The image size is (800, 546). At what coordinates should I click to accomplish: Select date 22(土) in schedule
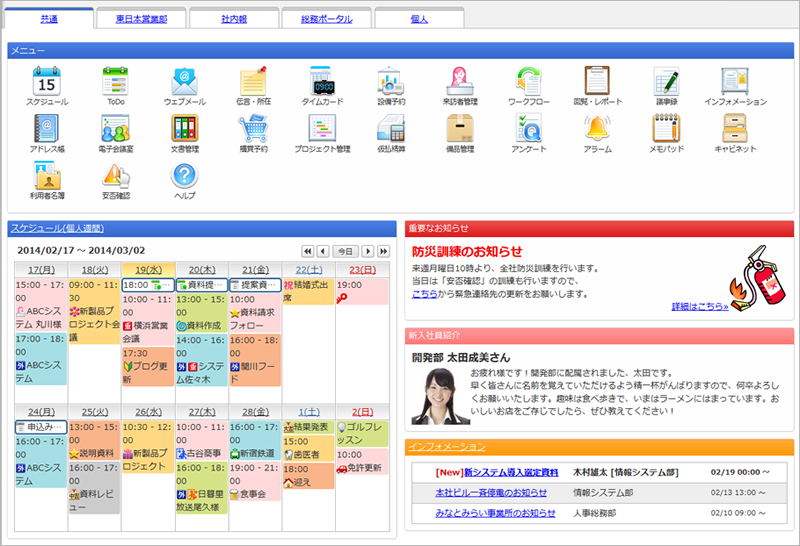[309, 270]
